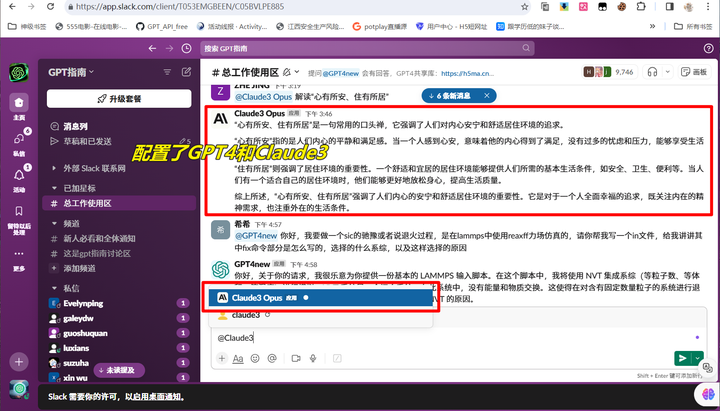Open Slack history clock icon

point(186,48)
